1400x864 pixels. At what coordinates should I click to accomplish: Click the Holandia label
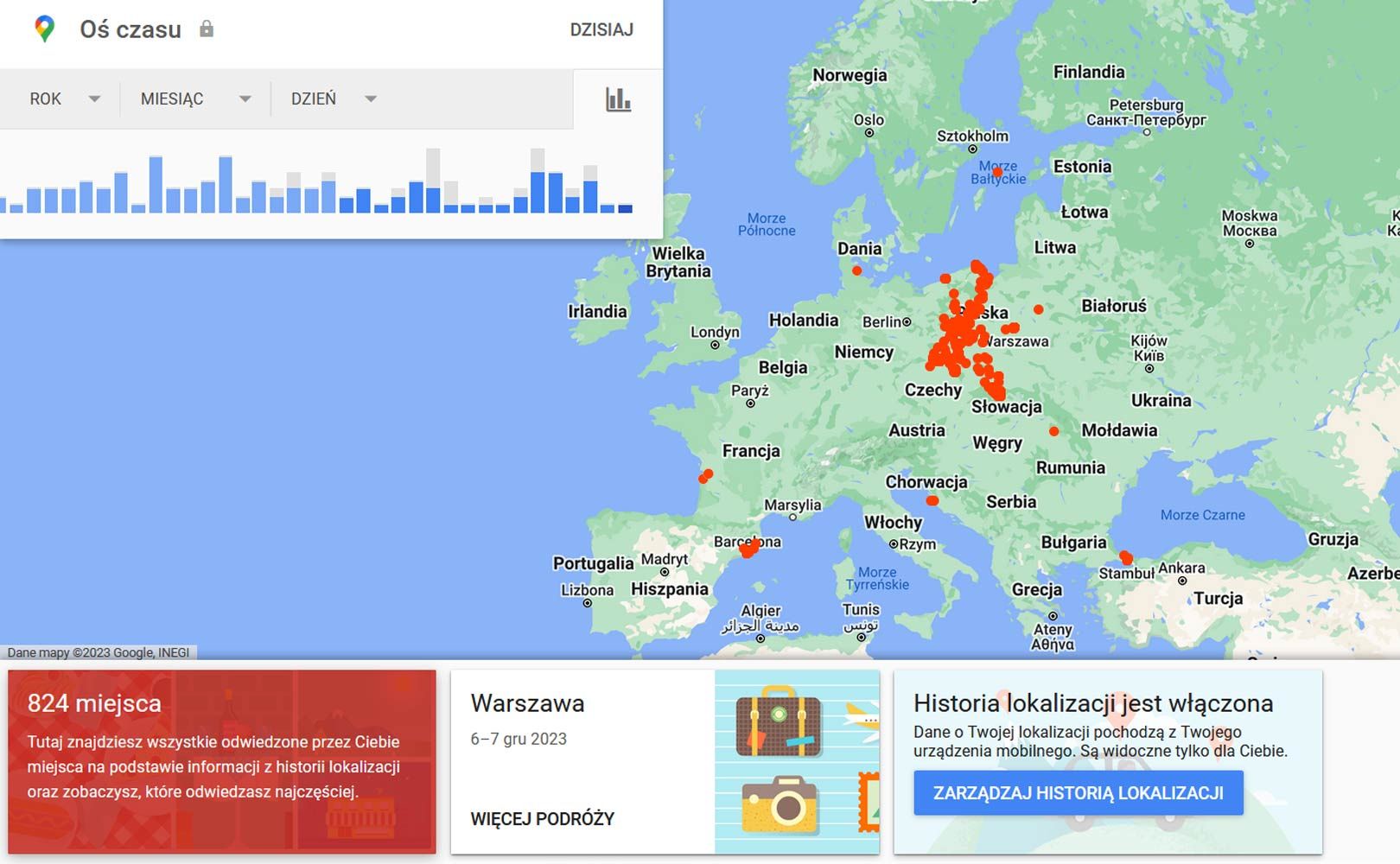coord(804,320)
